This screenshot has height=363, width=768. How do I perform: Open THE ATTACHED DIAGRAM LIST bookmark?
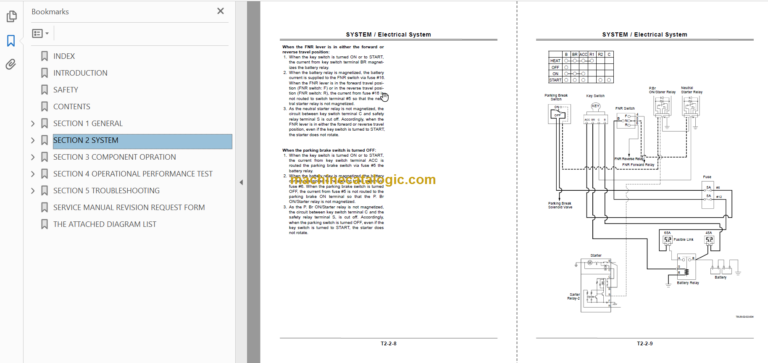(105, 224)
